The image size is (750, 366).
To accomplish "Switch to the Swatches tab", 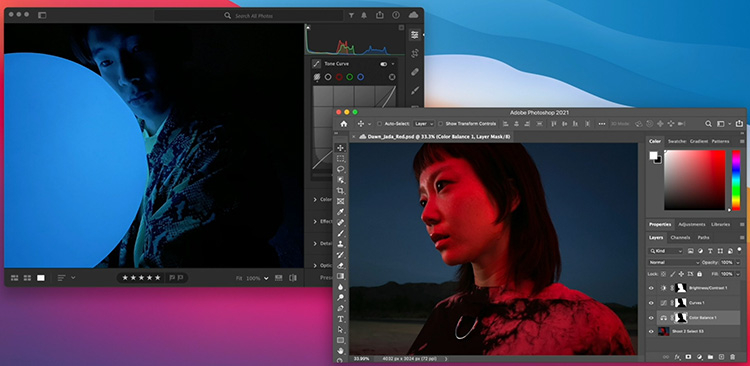I will tap(677, 142).
